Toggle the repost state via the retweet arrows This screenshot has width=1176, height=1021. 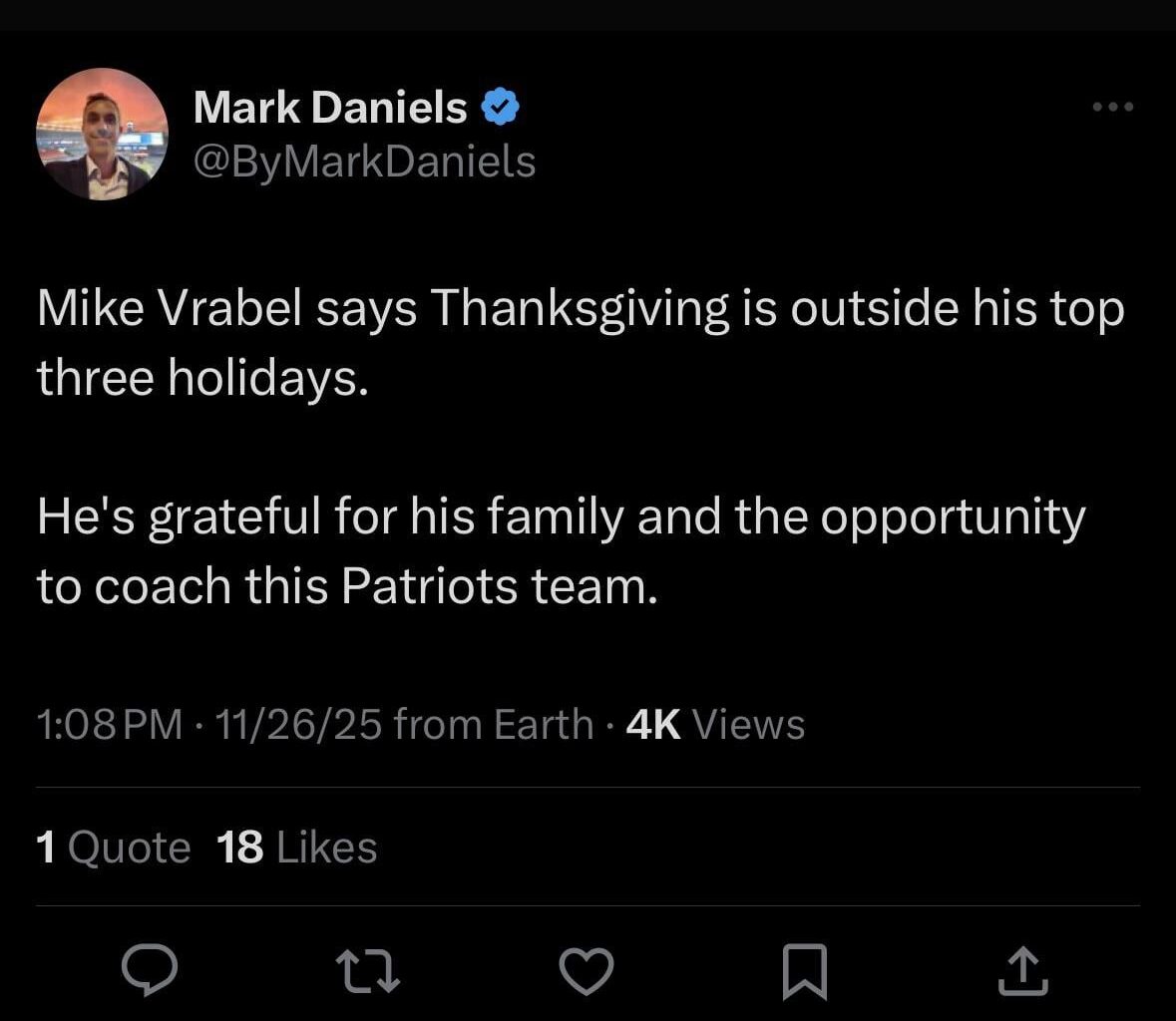[368, 966]
